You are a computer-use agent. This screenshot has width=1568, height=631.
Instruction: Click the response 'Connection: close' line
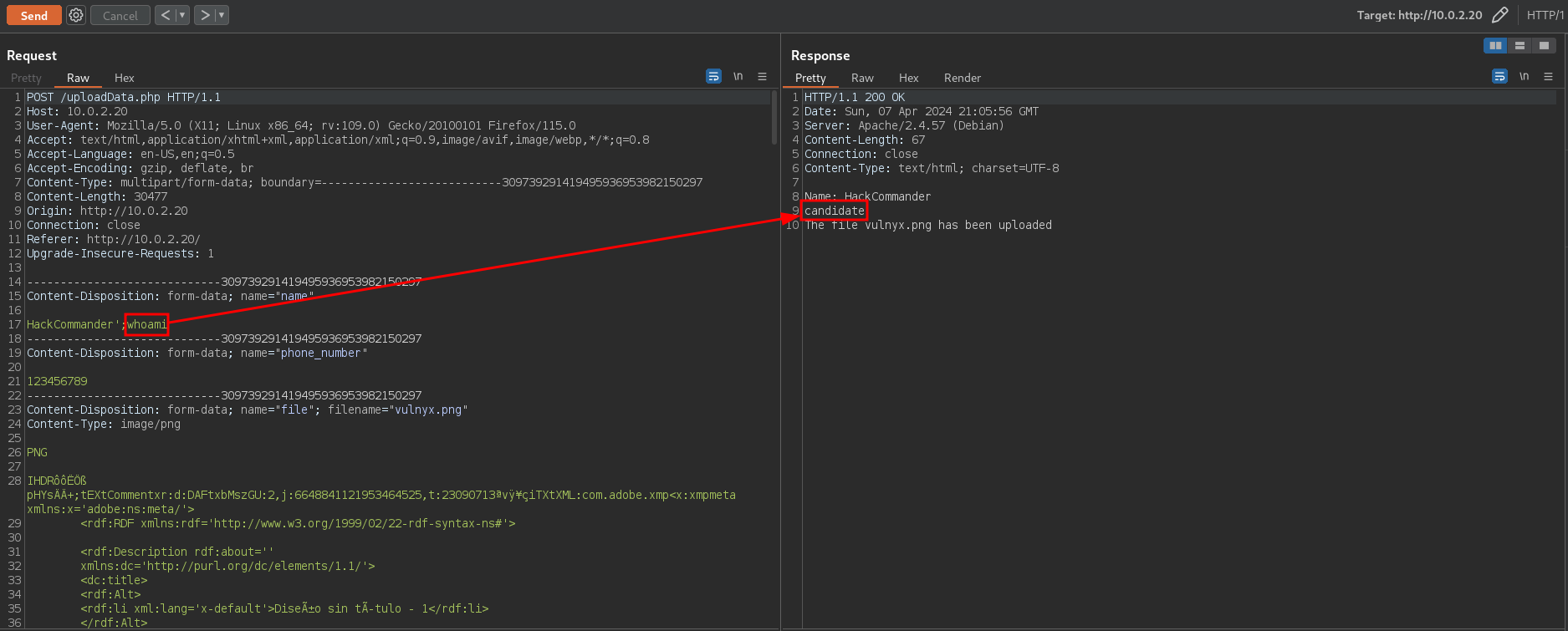coord(861,154)
